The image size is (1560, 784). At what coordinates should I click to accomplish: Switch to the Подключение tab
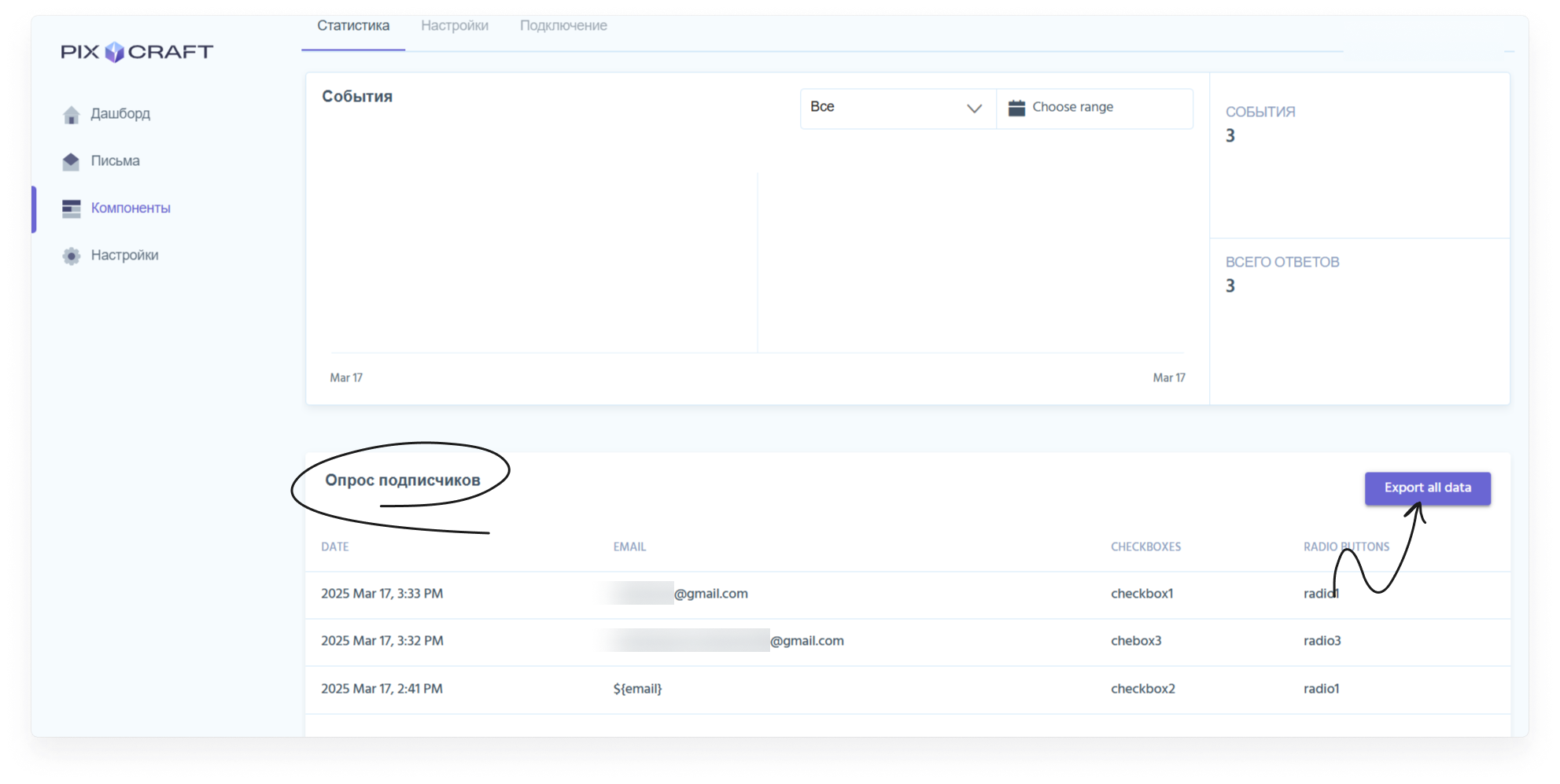[563, 26]
